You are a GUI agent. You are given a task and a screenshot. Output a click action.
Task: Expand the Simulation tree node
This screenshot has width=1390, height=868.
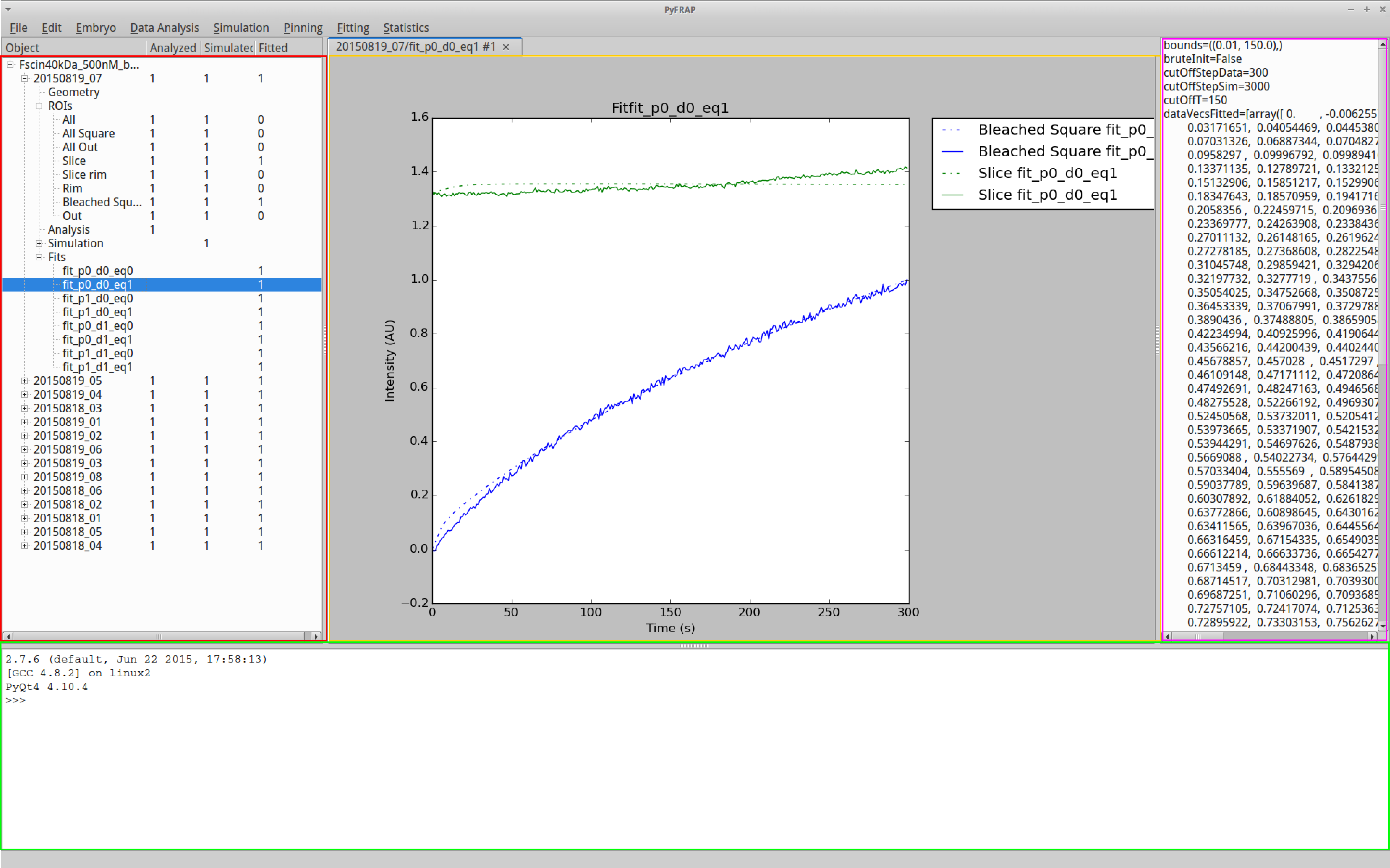(39, 243)
